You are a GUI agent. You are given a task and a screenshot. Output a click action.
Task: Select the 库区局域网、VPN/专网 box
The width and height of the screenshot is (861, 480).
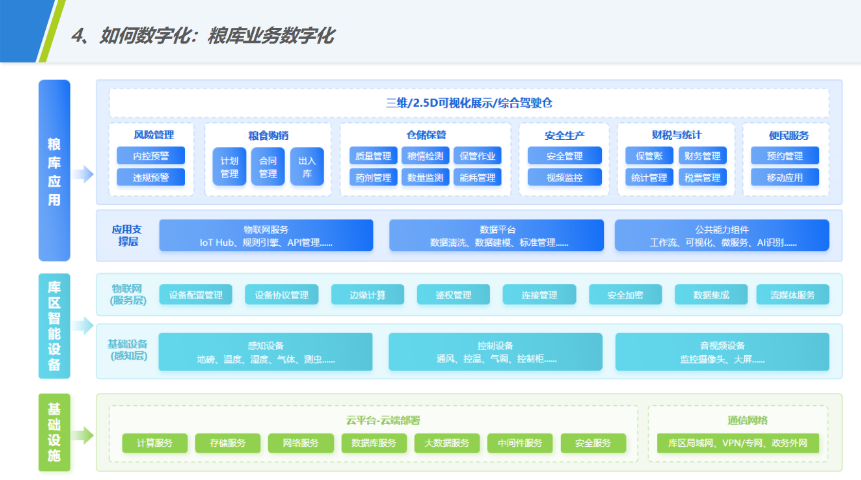point(738,443)
